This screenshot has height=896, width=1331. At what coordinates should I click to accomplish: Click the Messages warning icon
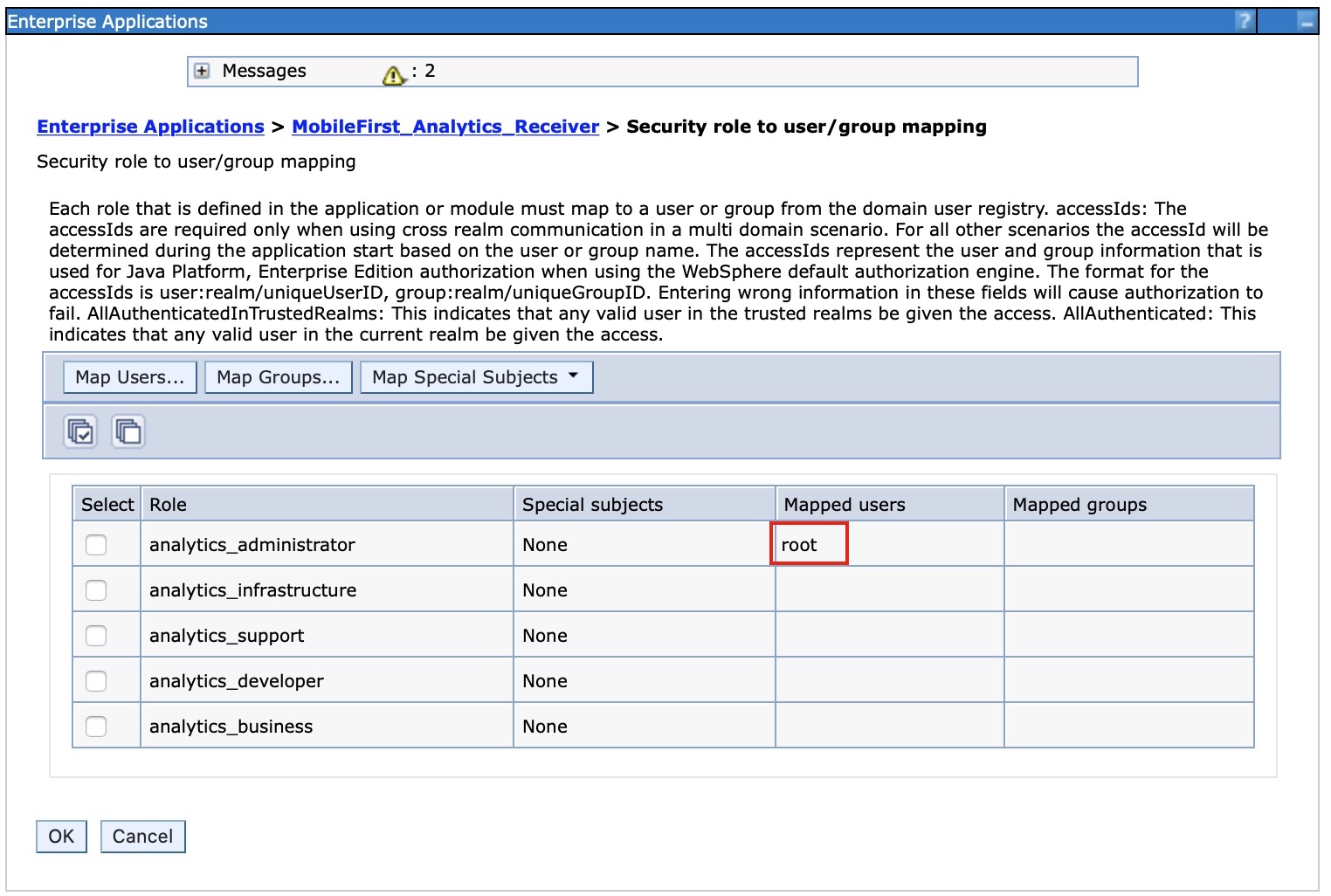394,75
